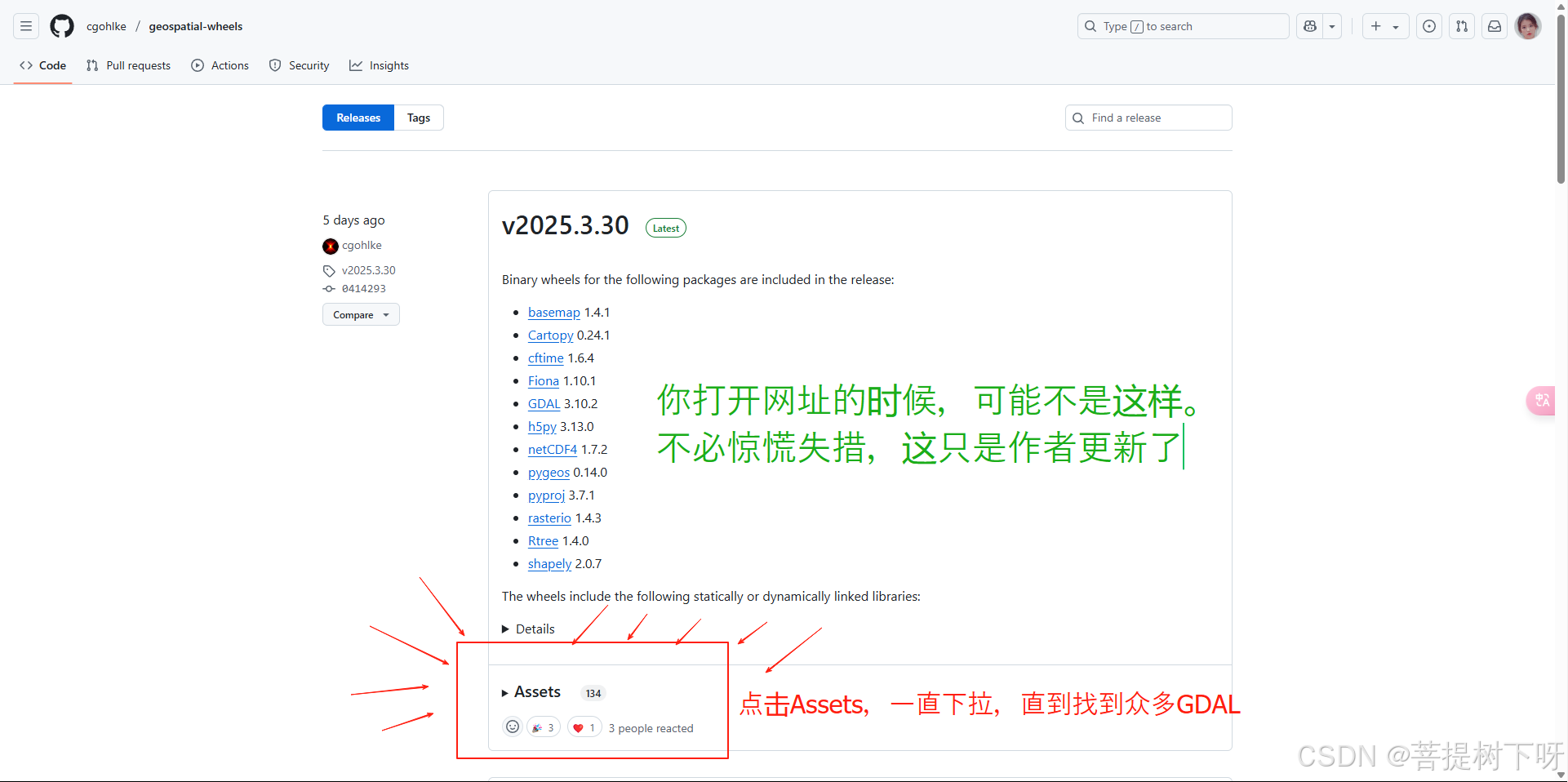
Task: Go to the GitHub homepage logo
Action: pos(62,26)
